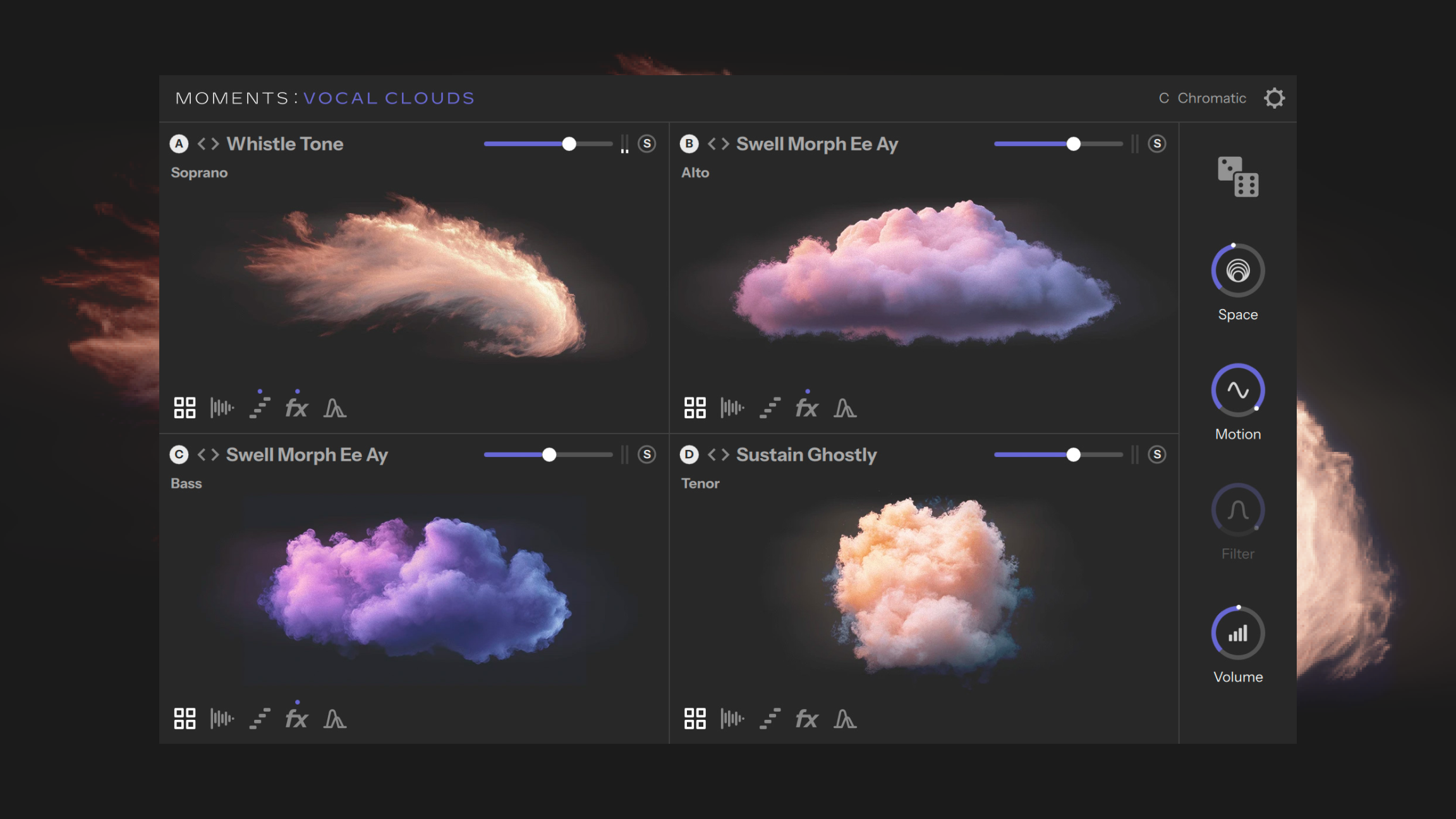The image size is (1456, 819).
Task: Open the step sequencer tab of layer C
Action: click(x=259, y=719)
